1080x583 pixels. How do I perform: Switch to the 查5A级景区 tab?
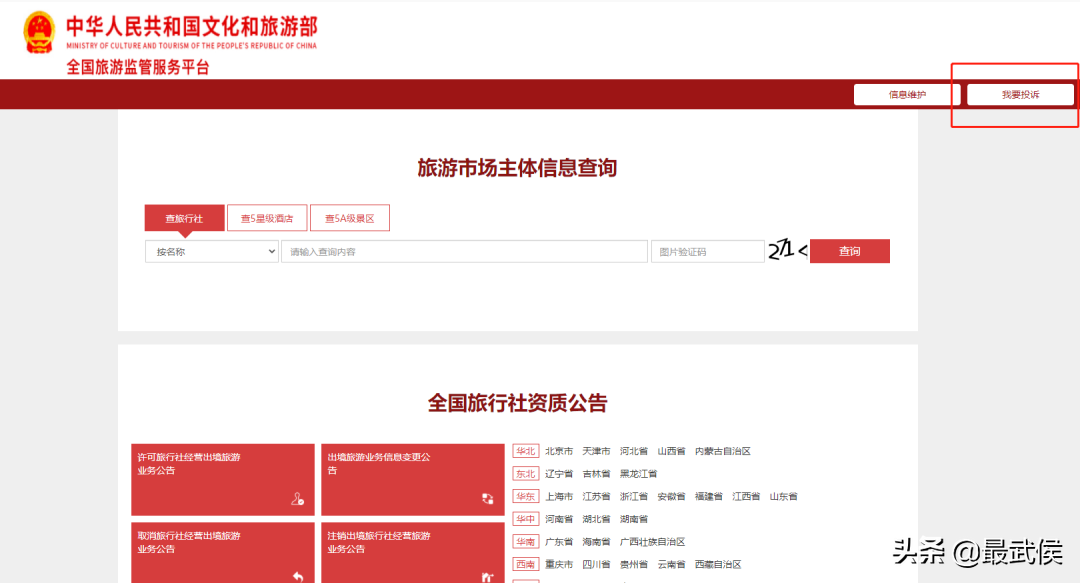pyautogui.click(x=350, y=218)
